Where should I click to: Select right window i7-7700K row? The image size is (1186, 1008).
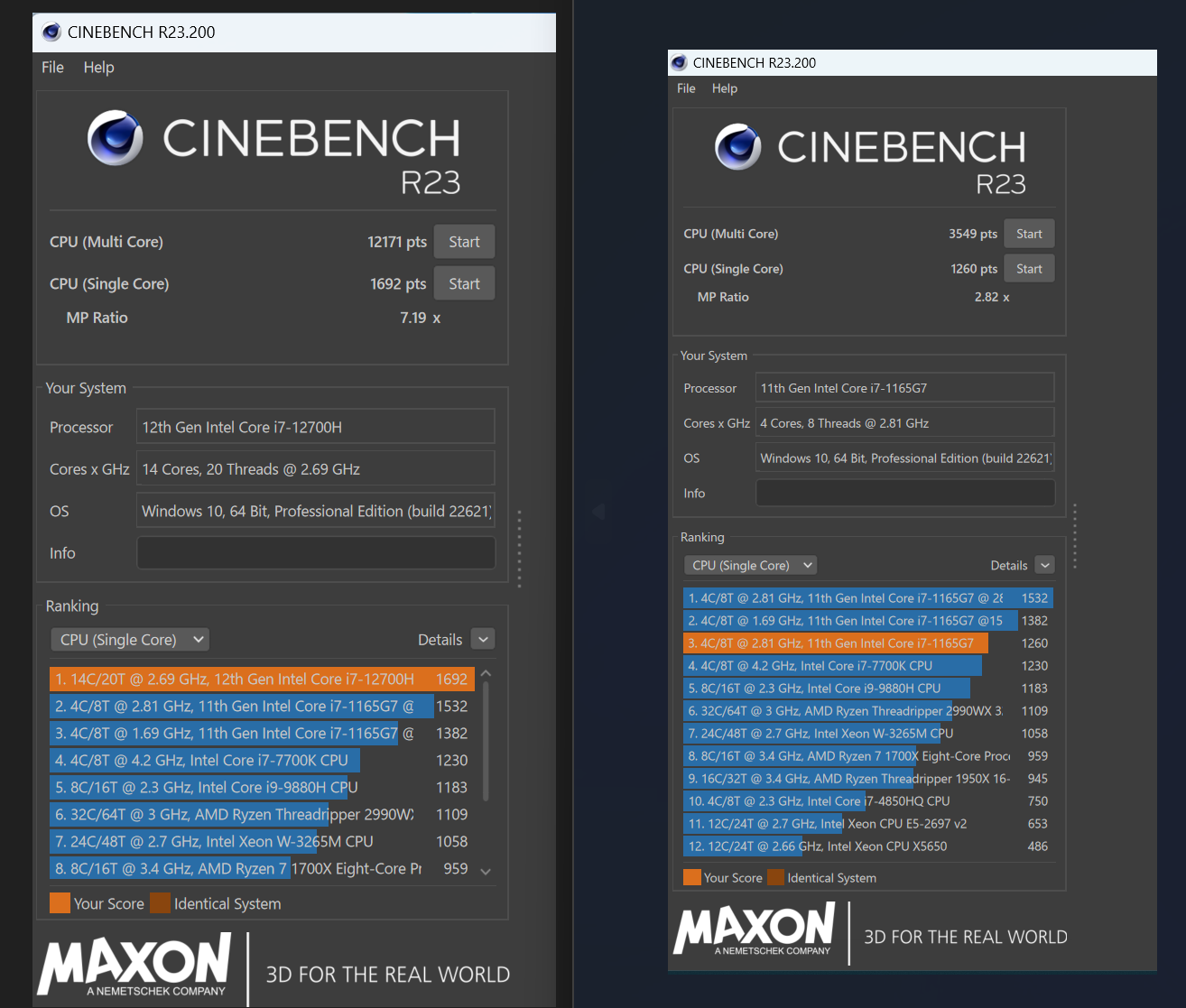click(868, 666)
